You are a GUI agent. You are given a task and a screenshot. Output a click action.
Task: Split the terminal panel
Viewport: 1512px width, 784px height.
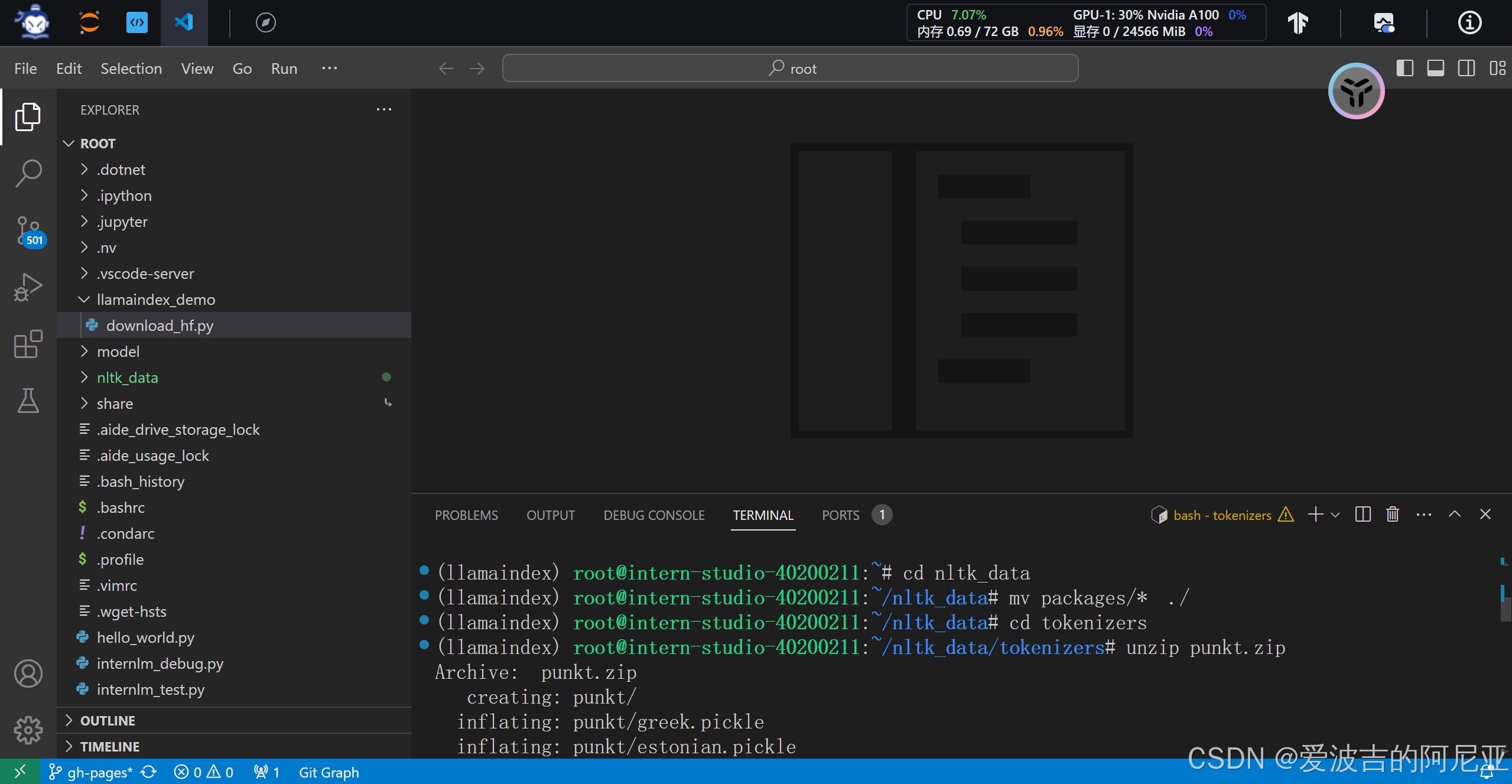[1363, 515]
